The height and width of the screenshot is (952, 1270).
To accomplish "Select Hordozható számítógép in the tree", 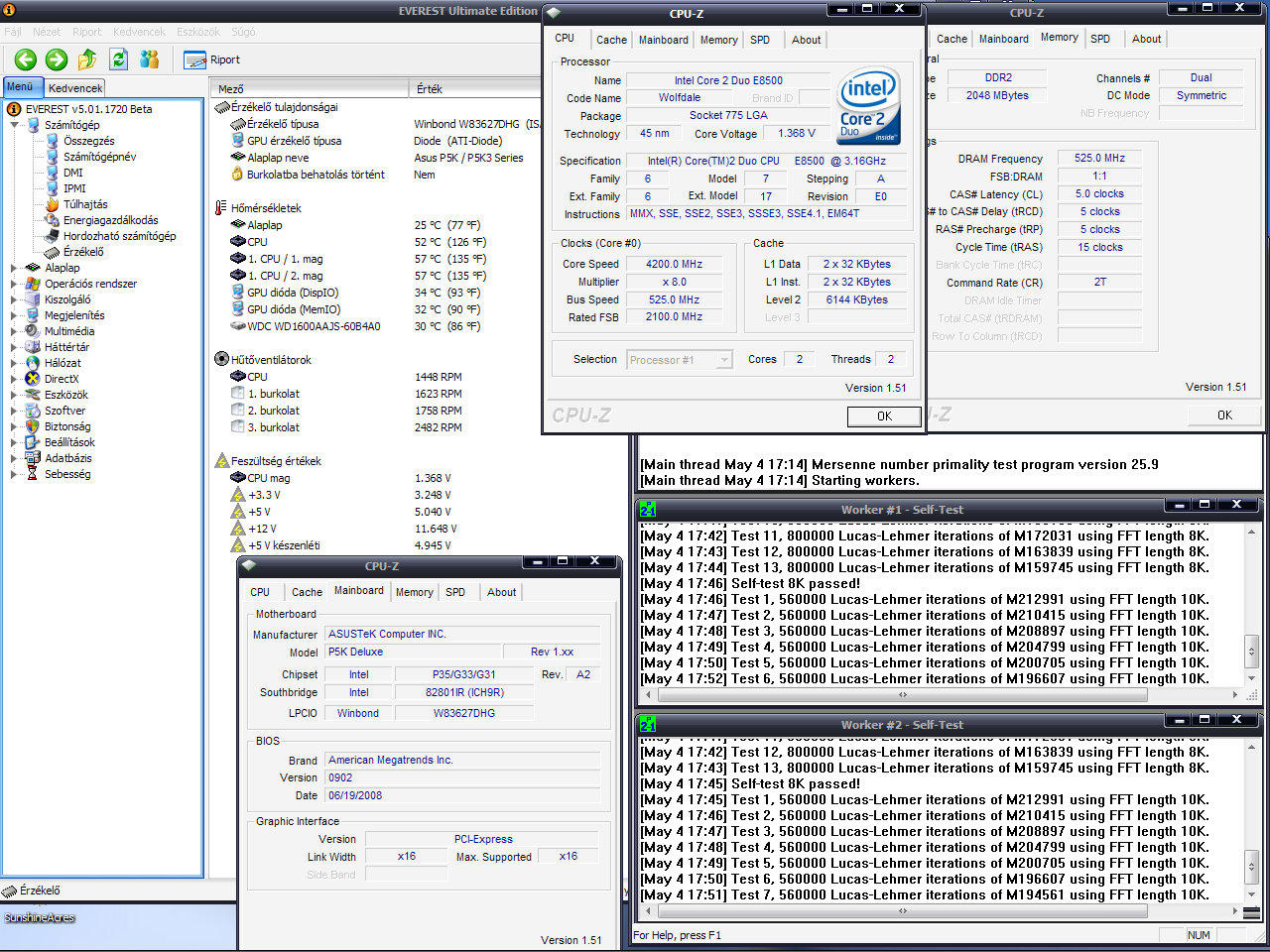I will [x=119, y=236].
